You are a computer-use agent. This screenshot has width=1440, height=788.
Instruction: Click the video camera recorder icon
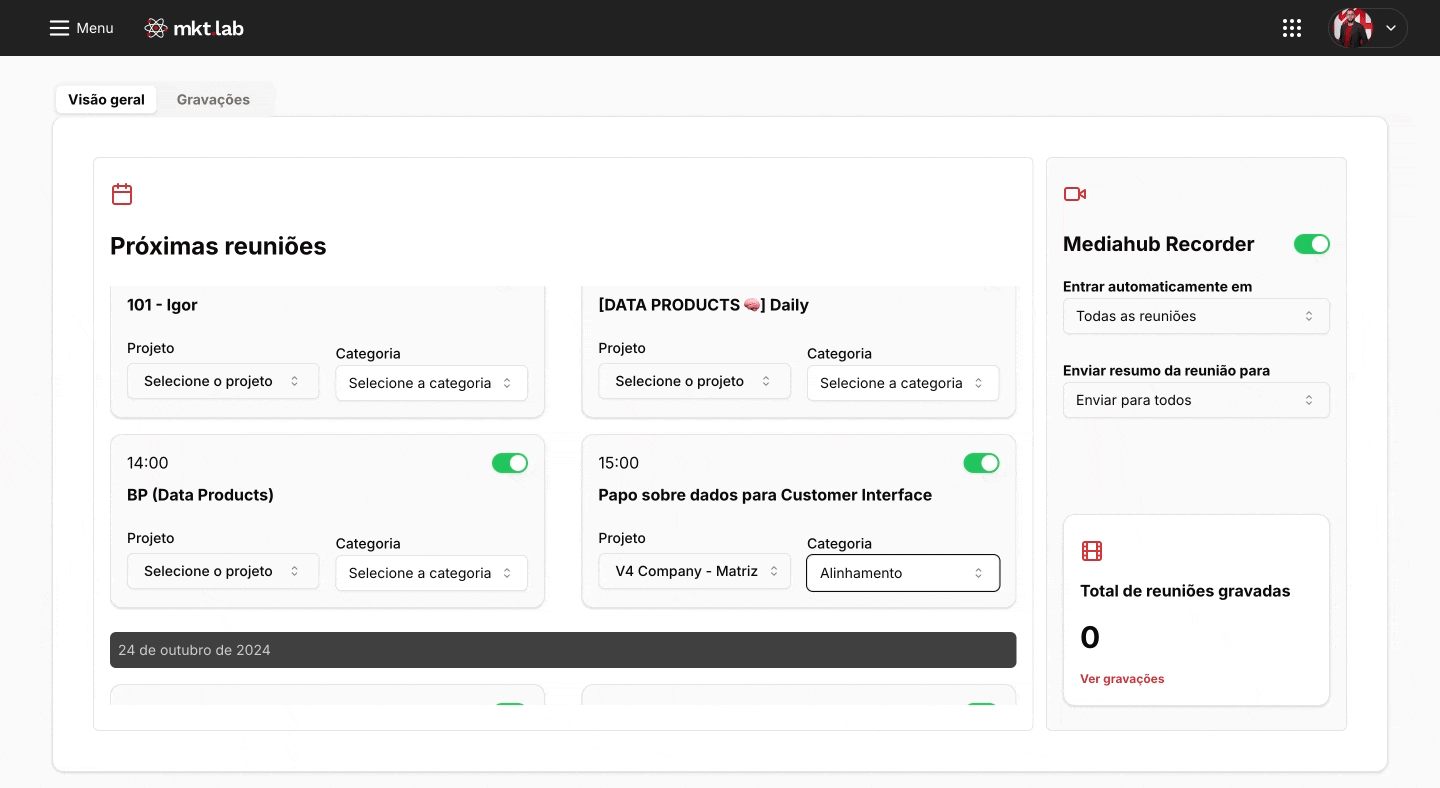(1075, 194)
